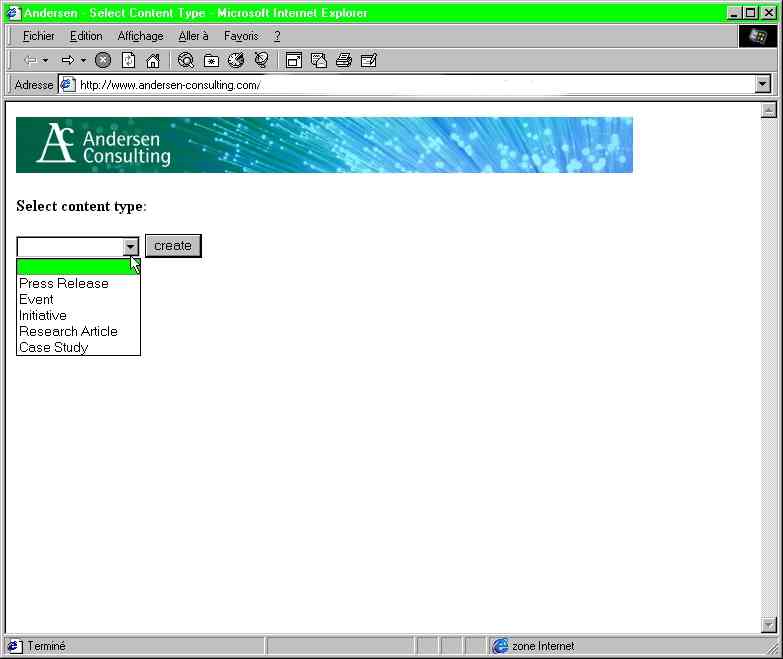
Task: Go back with the Back arrow
Action: click(x=30, y=60)
